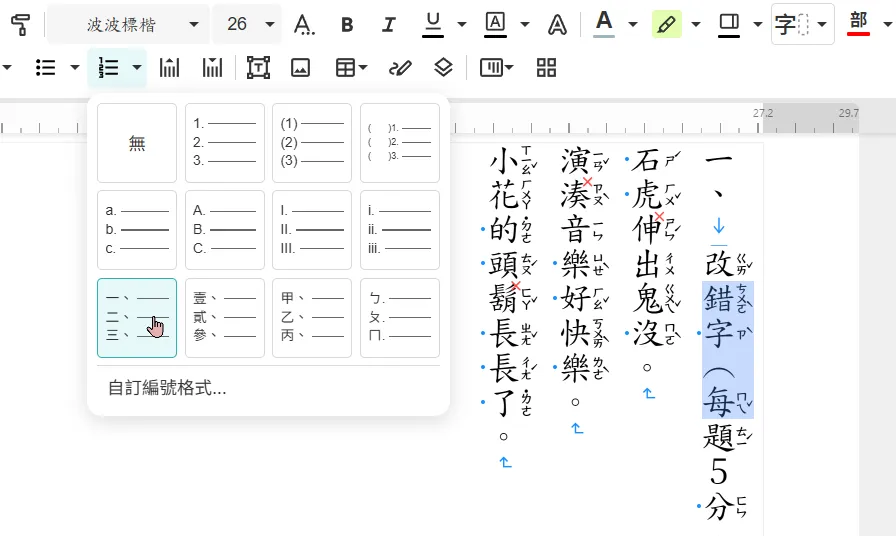Insert a text box
This screenshot has height=536, width=896.
tap(258, 67)
